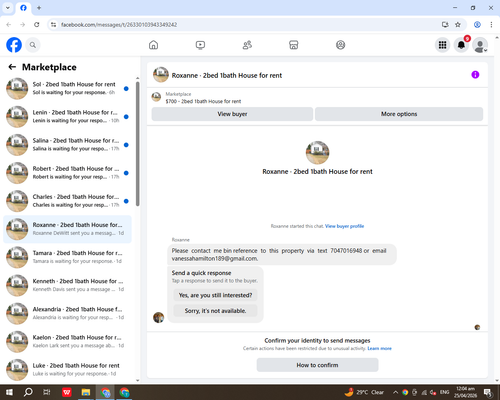The width and height of the screenshot is (500, 400).
Task: Open Facebook search magnifier
Action: (33, 45)
